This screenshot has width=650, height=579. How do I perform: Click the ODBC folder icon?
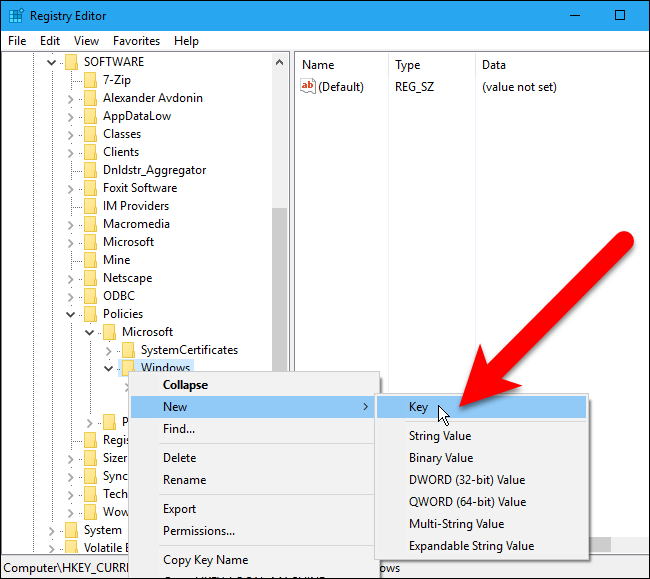pos(90,296)
